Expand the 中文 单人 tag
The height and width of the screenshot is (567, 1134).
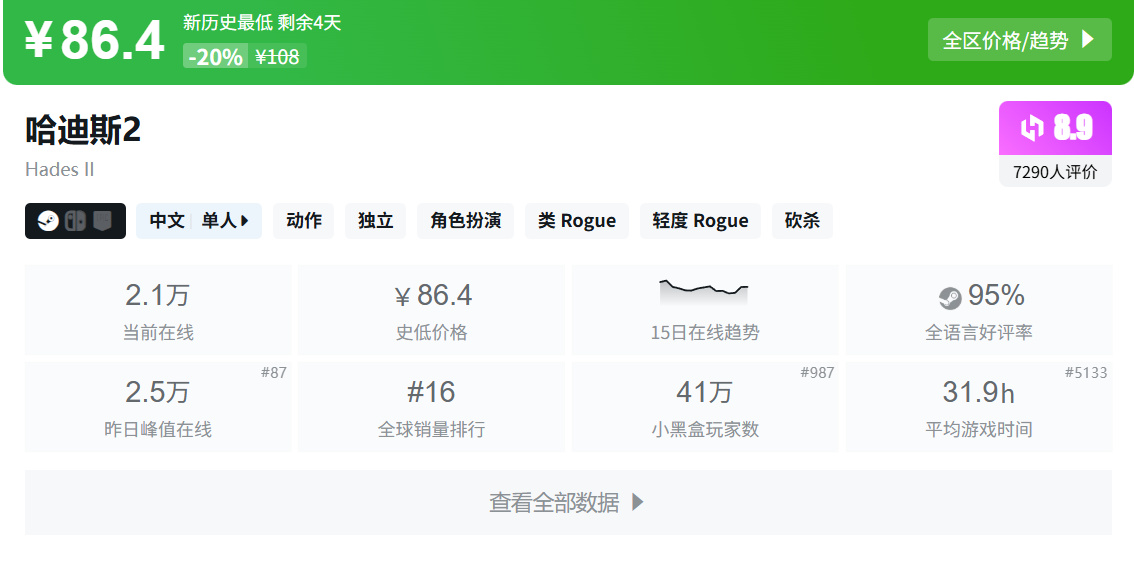[x=199, y=221]
